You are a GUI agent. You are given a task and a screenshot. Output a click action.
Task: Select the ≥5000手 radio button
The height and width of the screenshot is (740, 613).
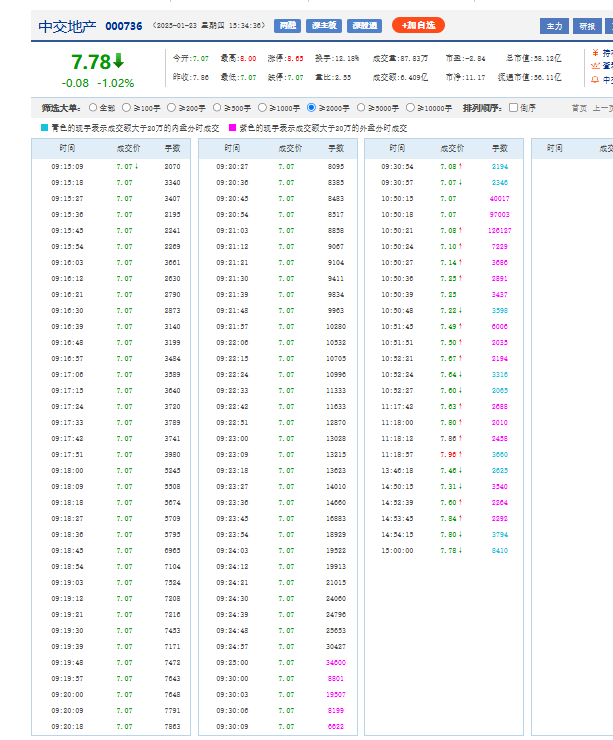363,107
